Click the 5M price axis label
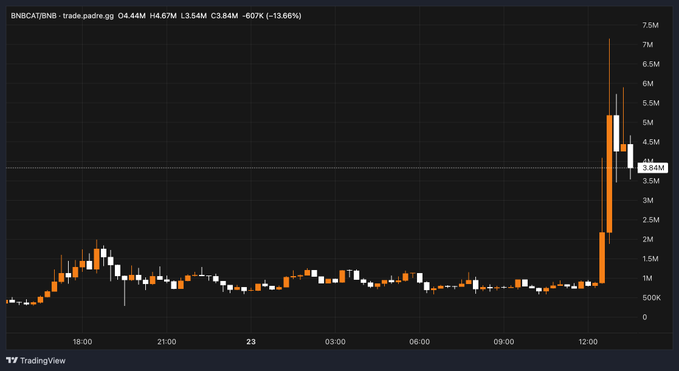 point(648,123)
